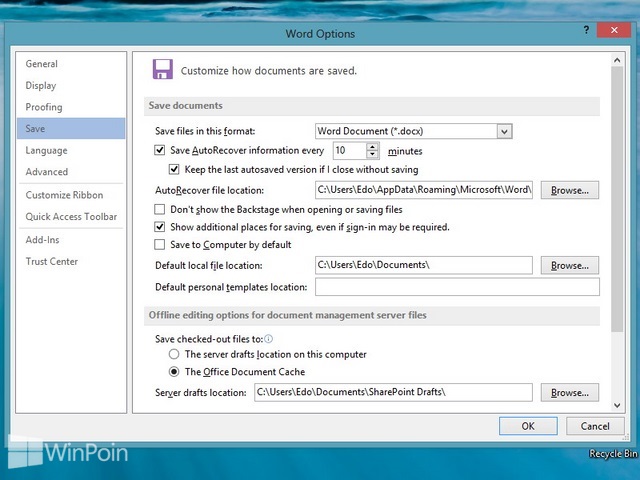Click the AutoRecover file location text field
The image size is (640, 480).
click(x=424, y=190)
